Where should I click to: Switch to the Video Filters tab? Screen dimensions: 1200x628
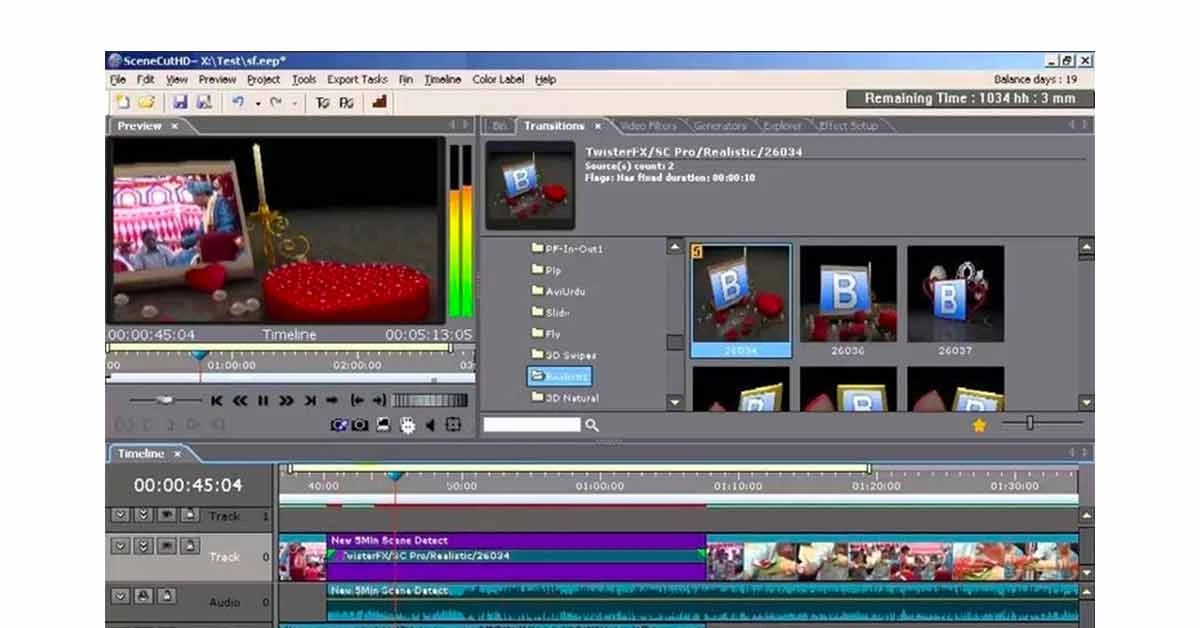(650, 125)
